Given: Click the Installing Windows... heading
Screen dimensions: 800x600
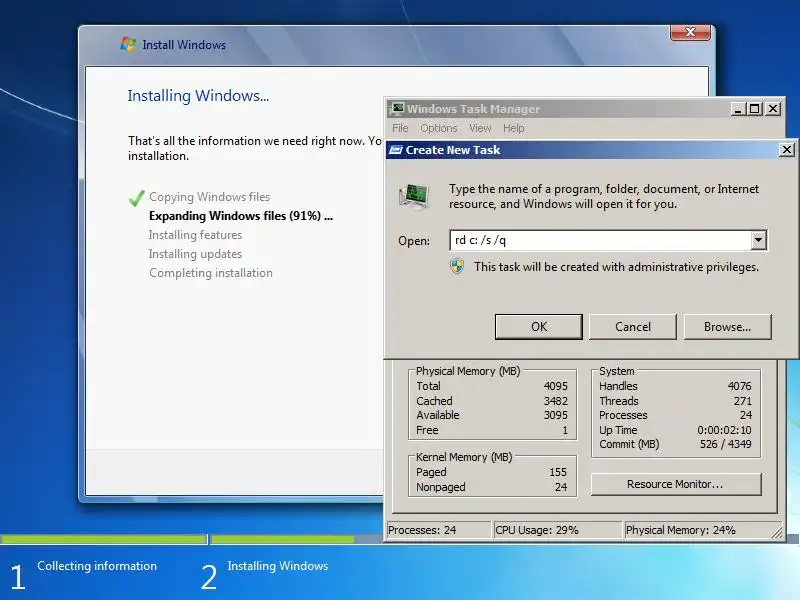Looking at the screenshot, I should [198, 95].
